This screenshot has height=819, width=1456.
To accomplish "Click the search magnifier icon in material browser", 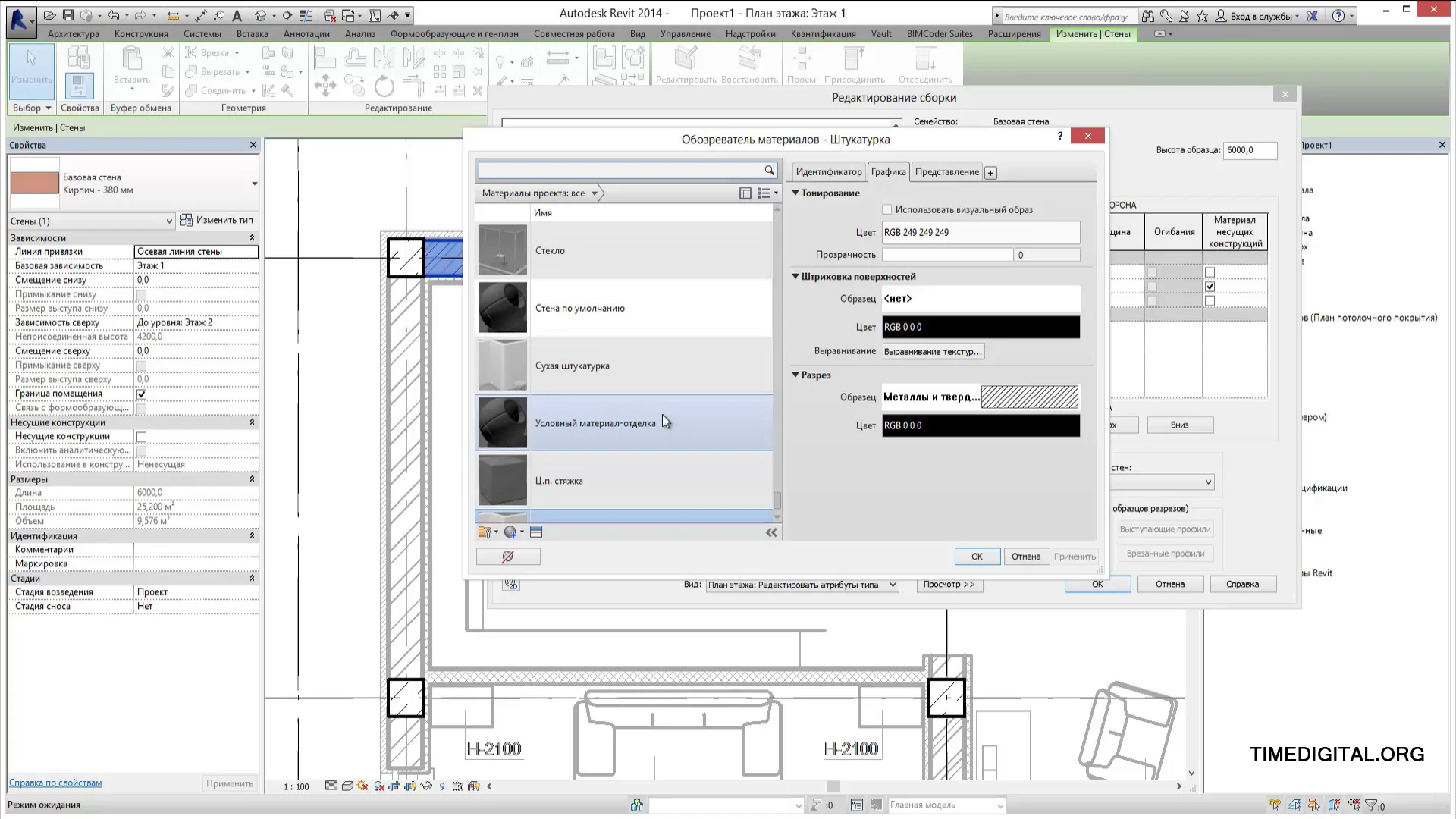I will coord(769,171).
